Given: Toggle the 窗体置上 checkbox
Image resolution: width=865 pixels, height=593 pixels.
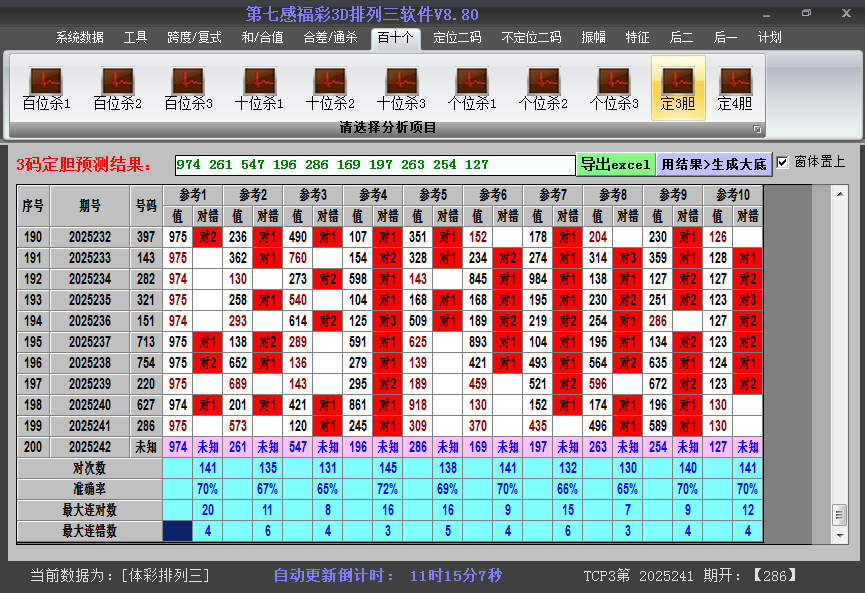Looking at the screenshot, I should 783,163.
